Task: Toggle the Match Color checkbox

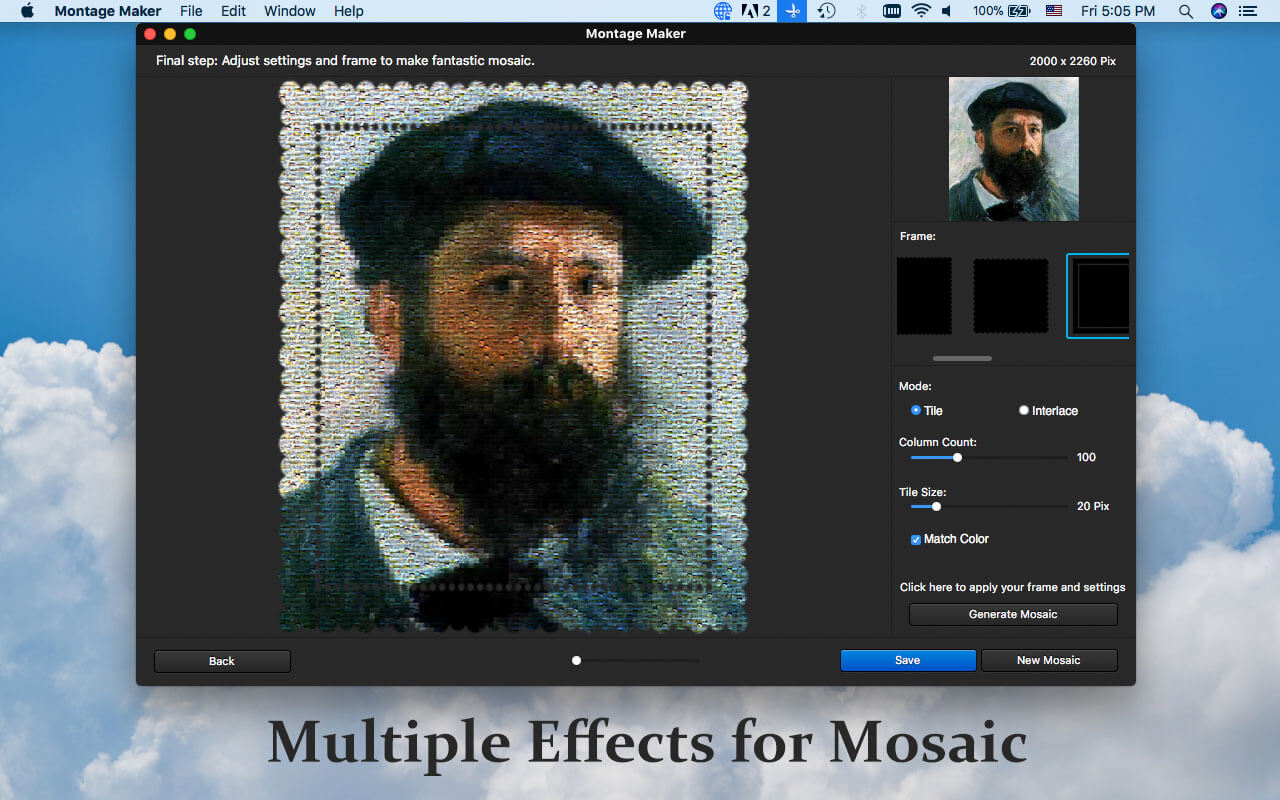Action: pos(916,539)
